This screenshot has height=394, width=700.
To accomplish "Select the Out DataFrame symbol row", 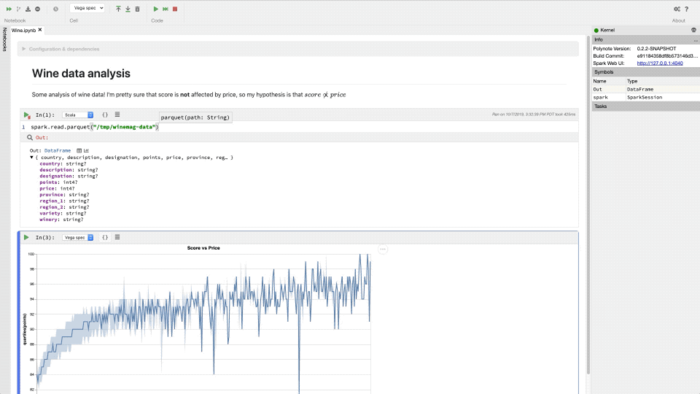I will click(x=646, y=89).
